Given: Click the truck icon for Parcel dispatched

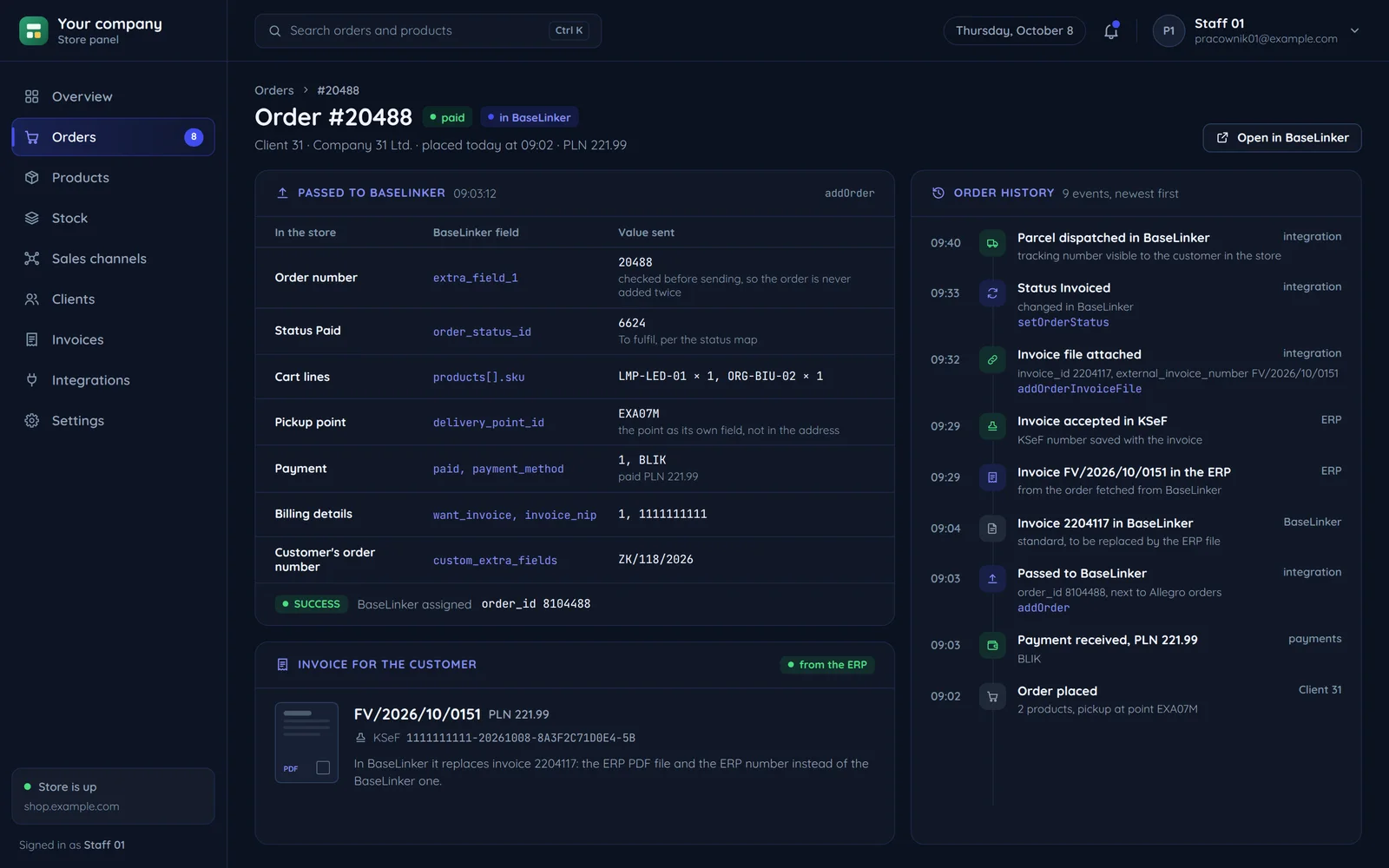Looking at the screenshot, I should pyautogui.click(x=992, y=243).
